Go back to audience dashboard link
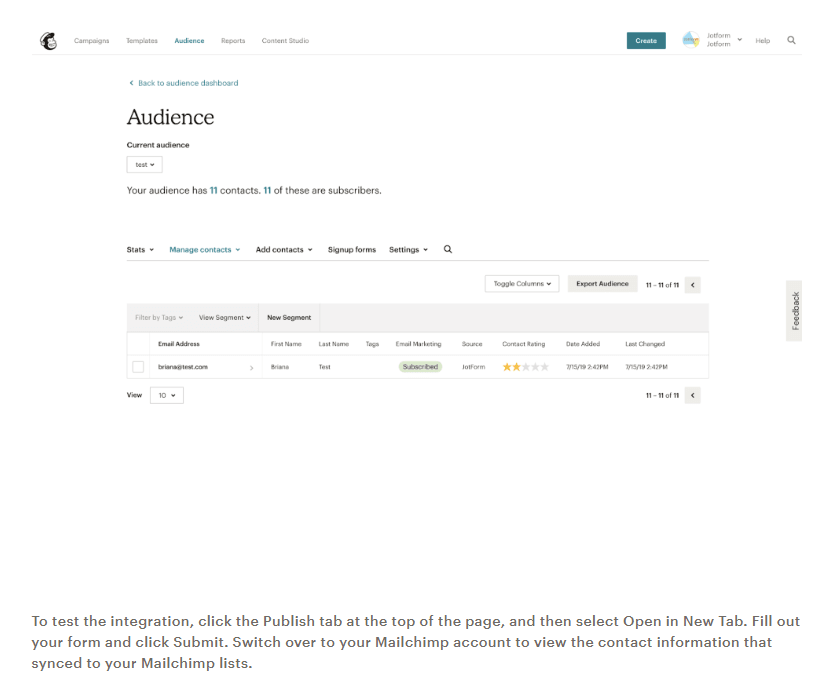Viewport: 828px width, 683px height. [184, 83]
